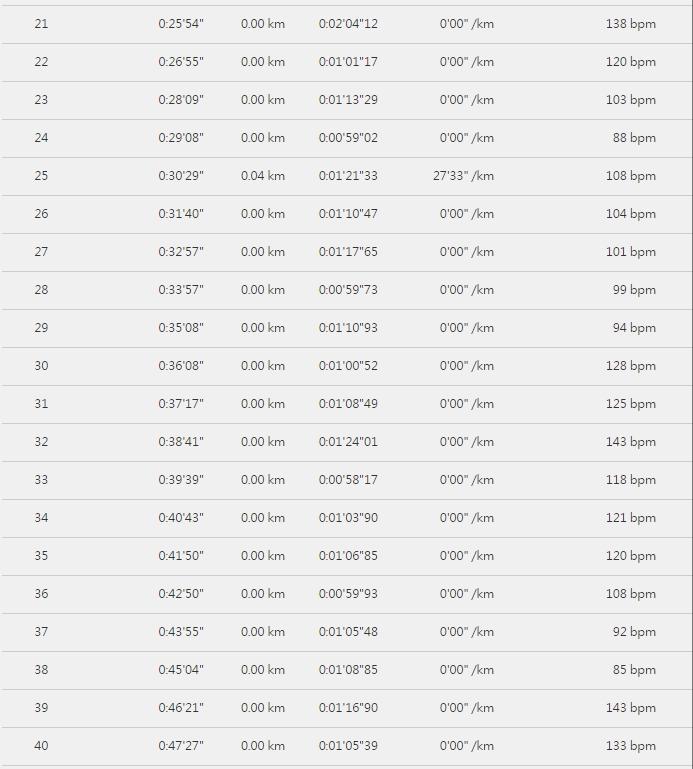Select the 0.04 km distance cell
The width and height of the screenshot is (693, 769).
[262, 175]
